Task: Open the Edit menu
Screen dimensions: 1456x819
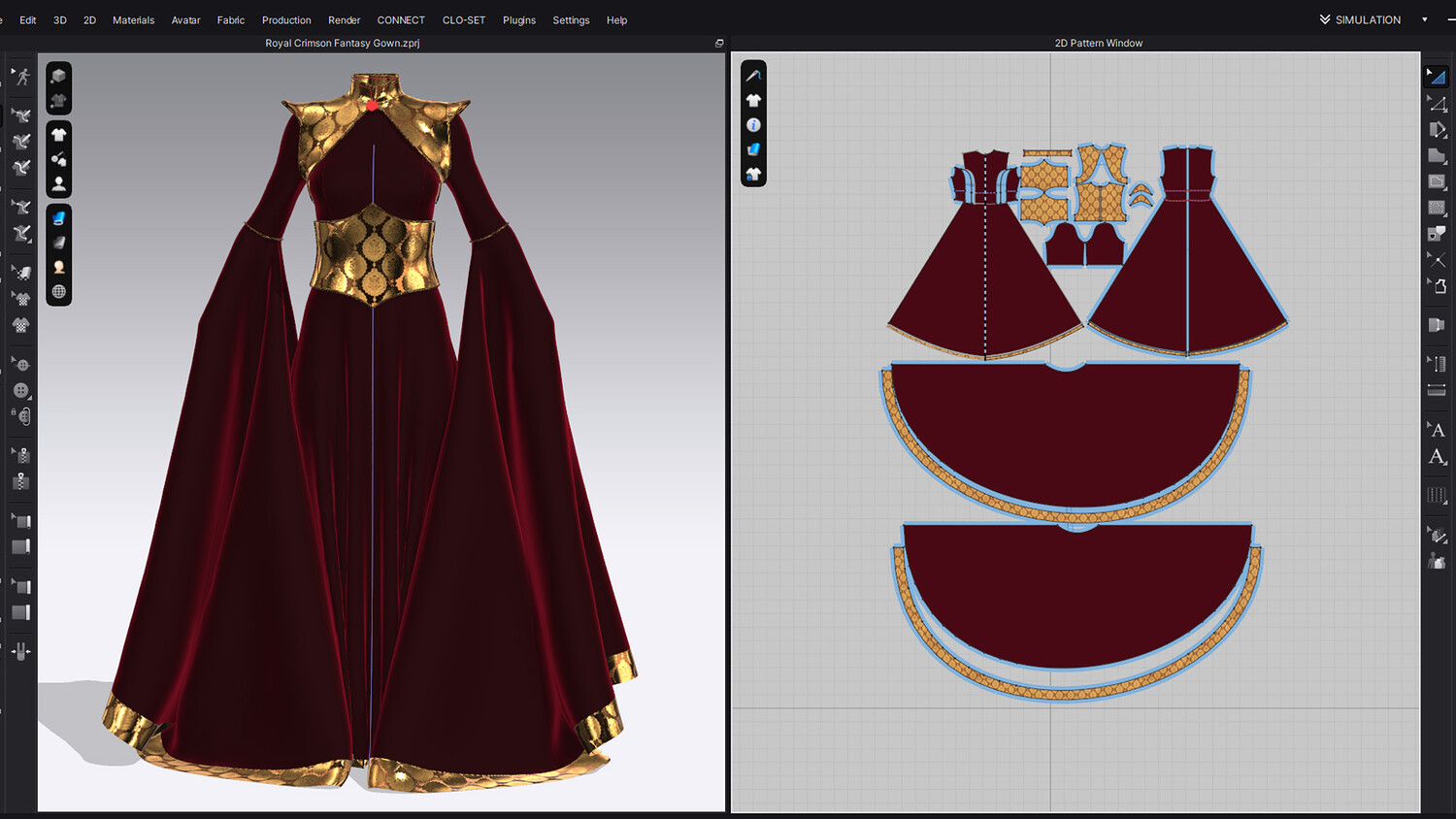Action: pyautogui.click(x=28, y=19)
